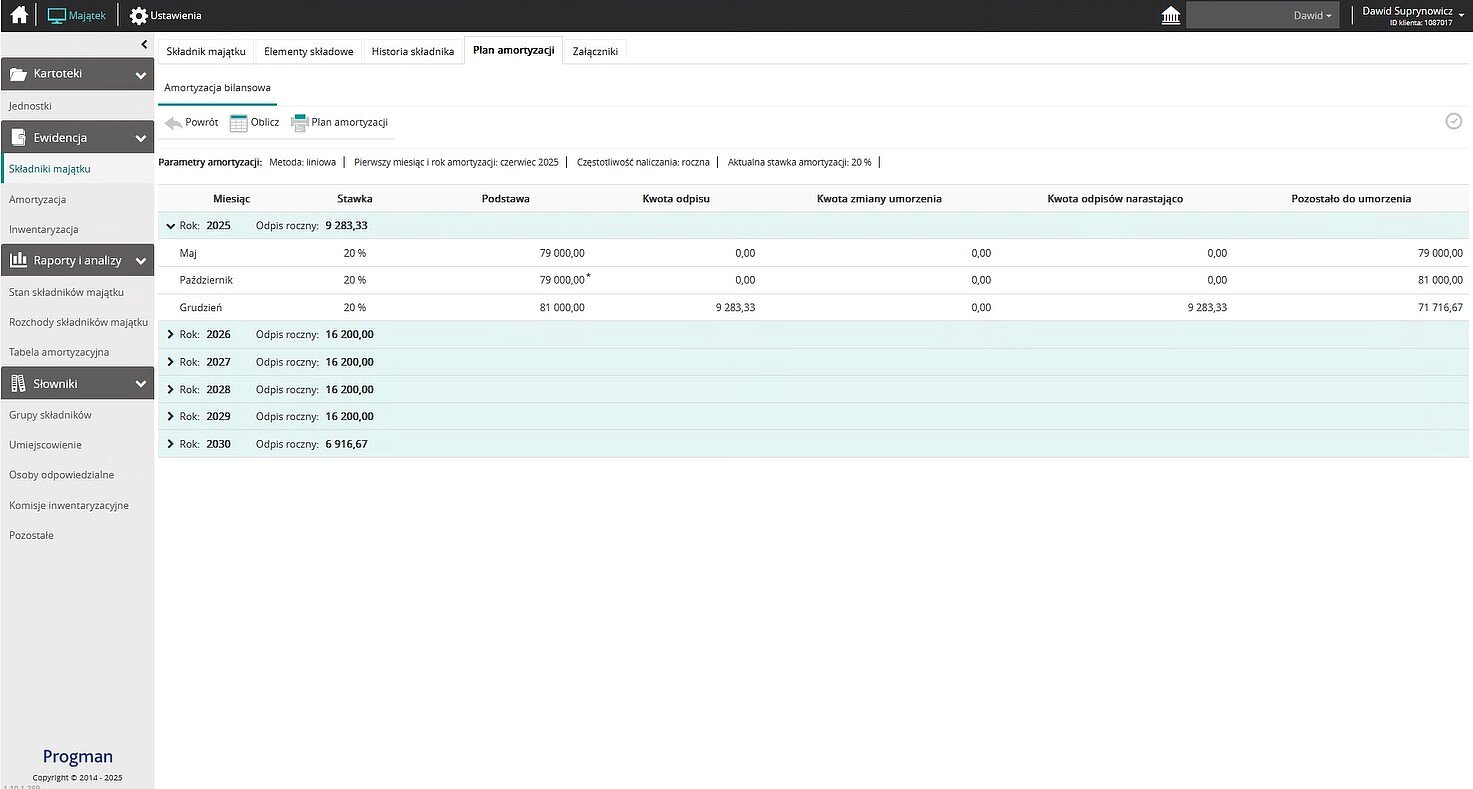Switch to the Historia składnika tab

[x=412, y=51]
